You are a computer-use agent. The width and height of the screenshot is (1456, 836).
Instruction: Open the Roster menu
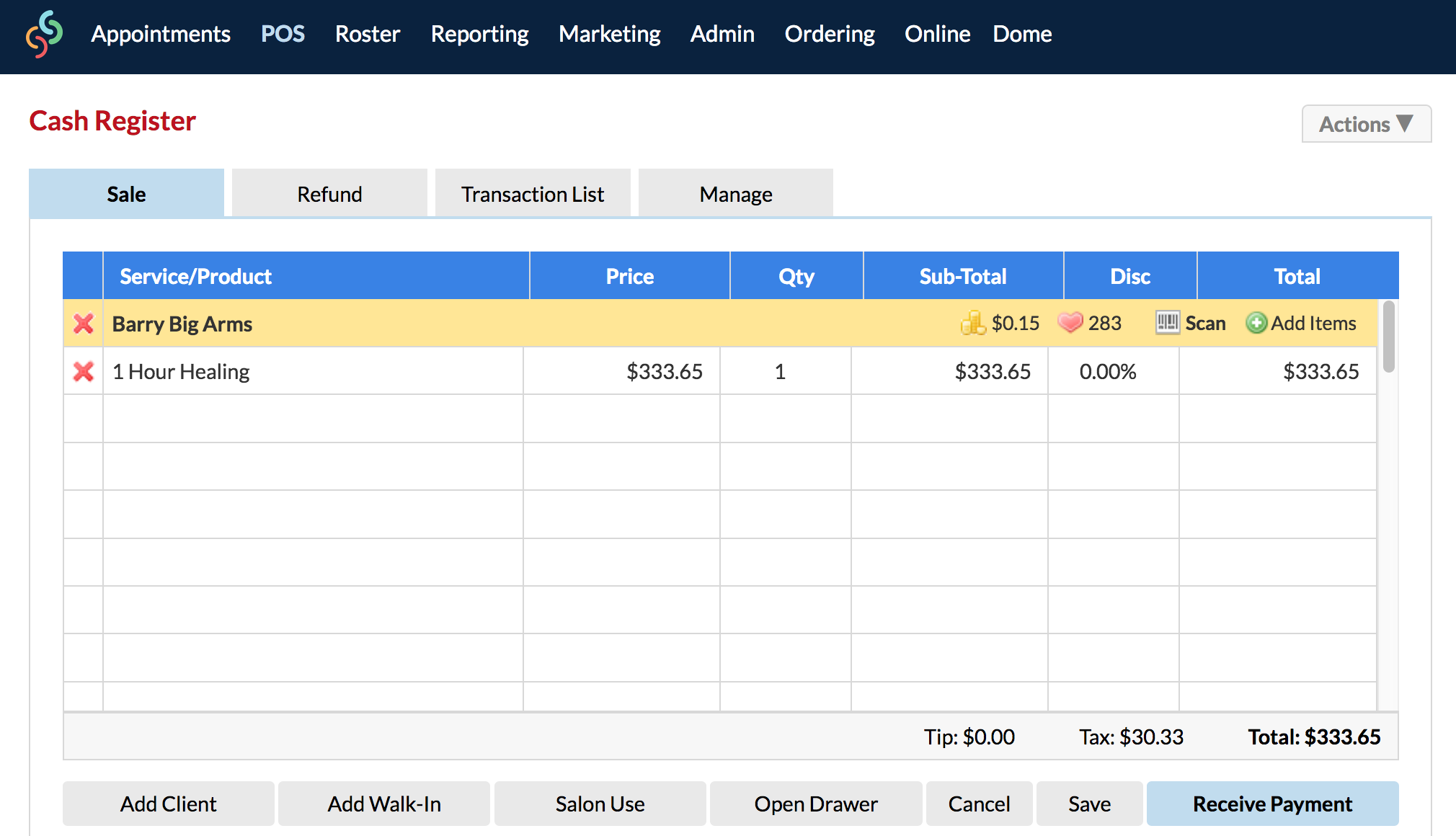point(368,34)
